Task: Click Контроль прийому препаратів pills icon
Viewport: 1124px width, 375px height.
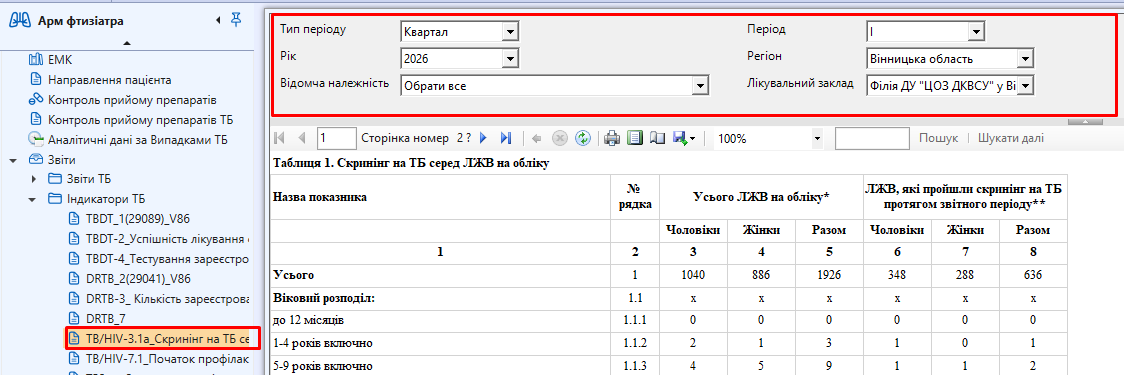Action: pos(36,100)
